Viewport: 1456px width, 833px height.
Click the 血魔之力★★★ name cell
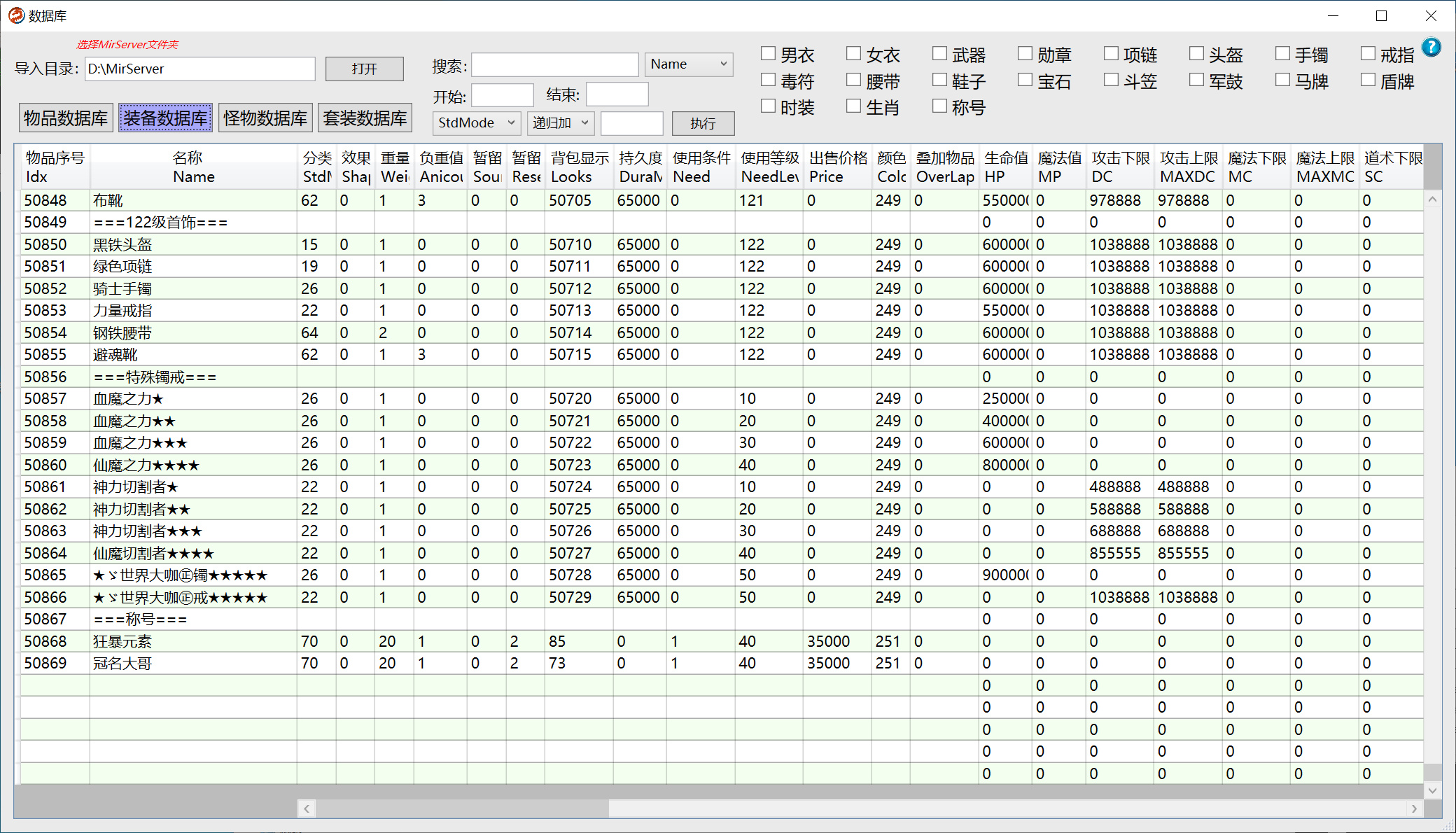coord(193,442)
